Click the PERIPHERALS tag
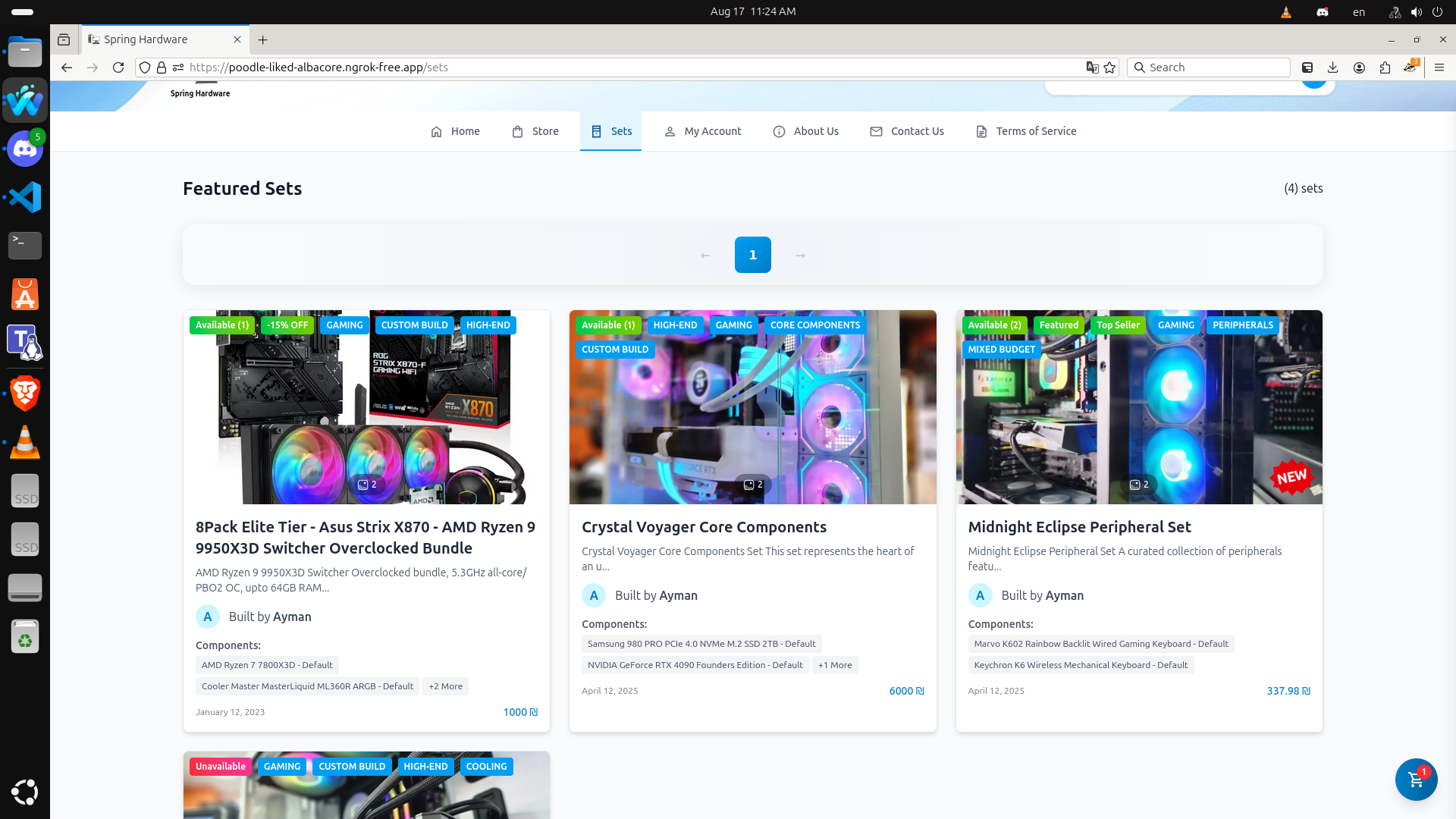The image size is (1456, 819). click(x=1243, y=325)
